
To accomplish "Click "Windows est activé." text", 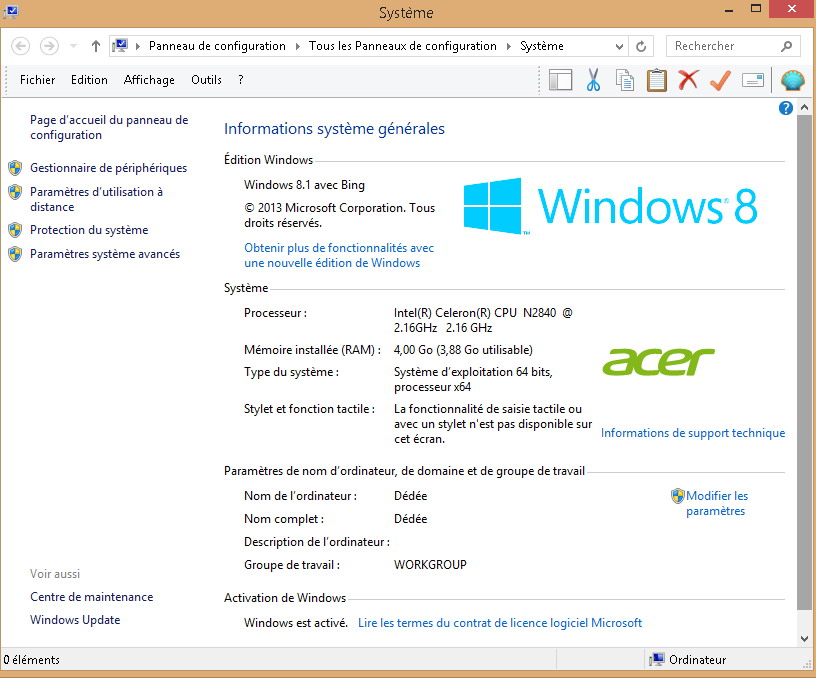I will click(296, 623).
